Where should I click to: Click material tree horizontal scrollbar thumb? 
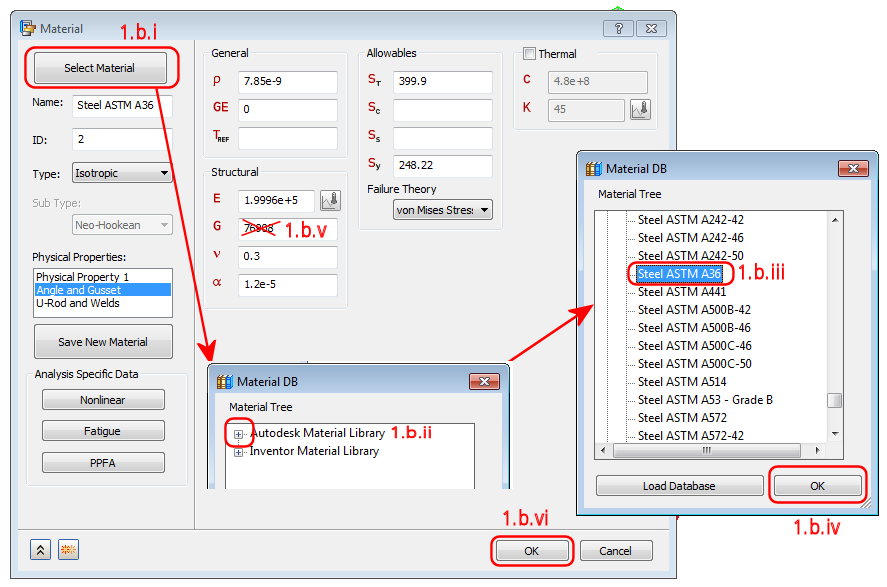(707, 451)
